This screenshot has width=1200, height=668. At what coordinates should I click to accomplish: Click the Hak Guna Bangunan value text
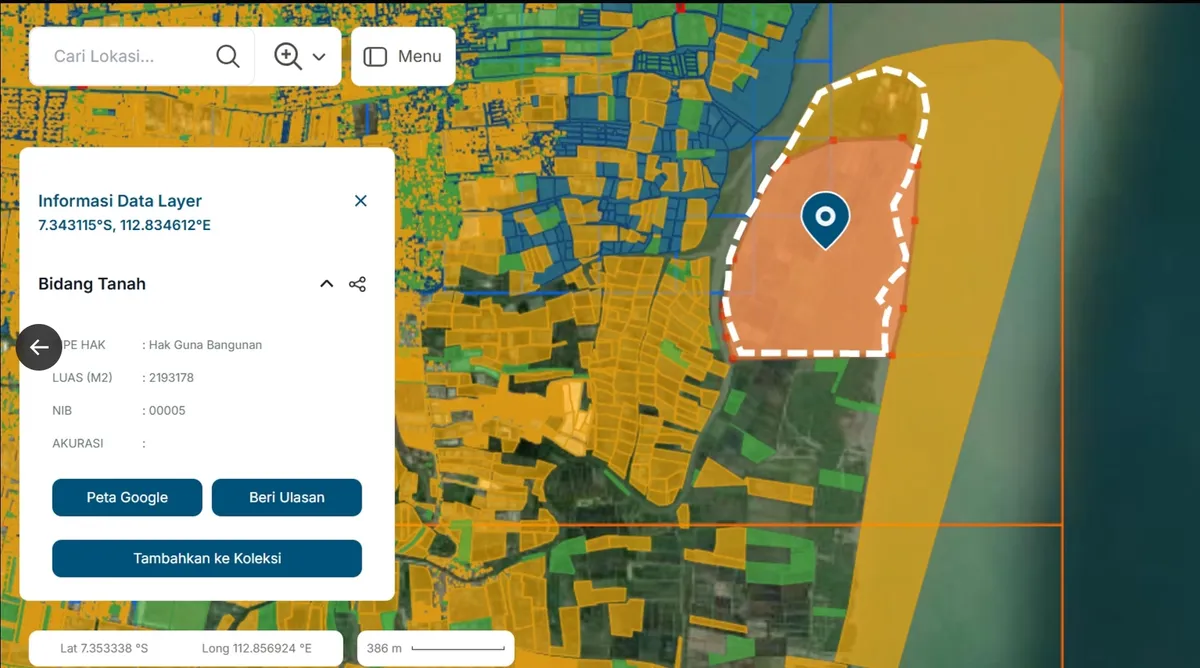coord(205,345)
